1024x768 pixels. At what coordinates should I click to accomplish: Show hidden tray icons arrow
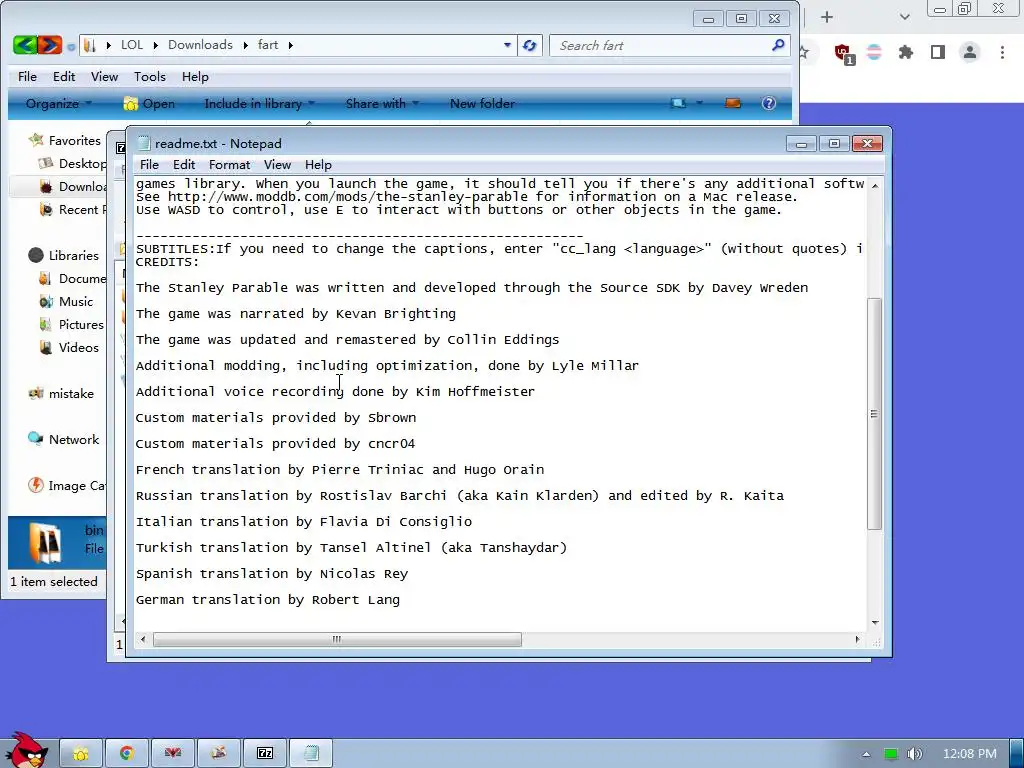coord(866,754)
